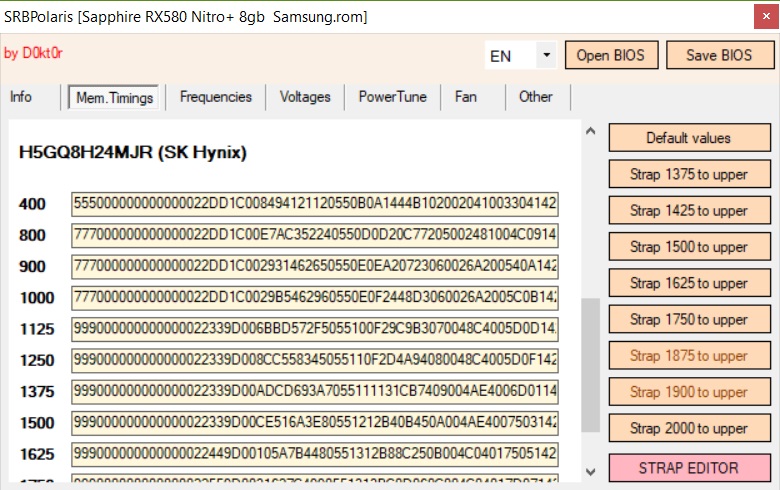
Task: Switch to the Info tab
Action: pos(21,97)
